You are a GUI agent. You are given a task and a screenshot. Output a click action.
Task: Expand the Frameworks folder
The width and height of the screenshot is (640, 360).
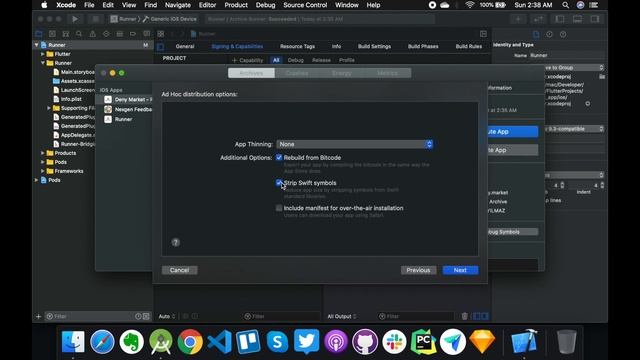[42, 171]
